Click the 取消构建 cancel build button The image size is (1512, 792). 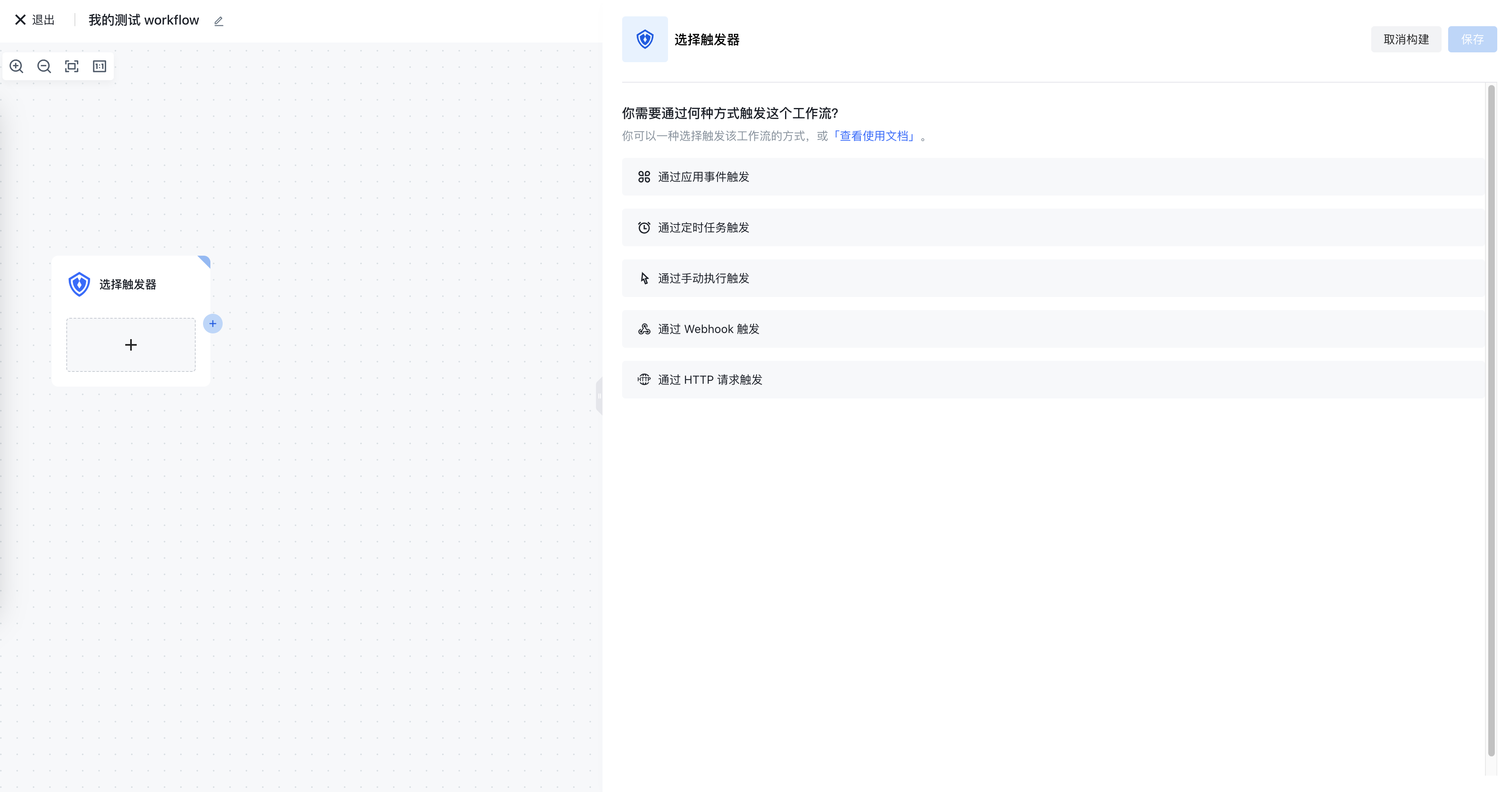click(x=1406, y=39)
